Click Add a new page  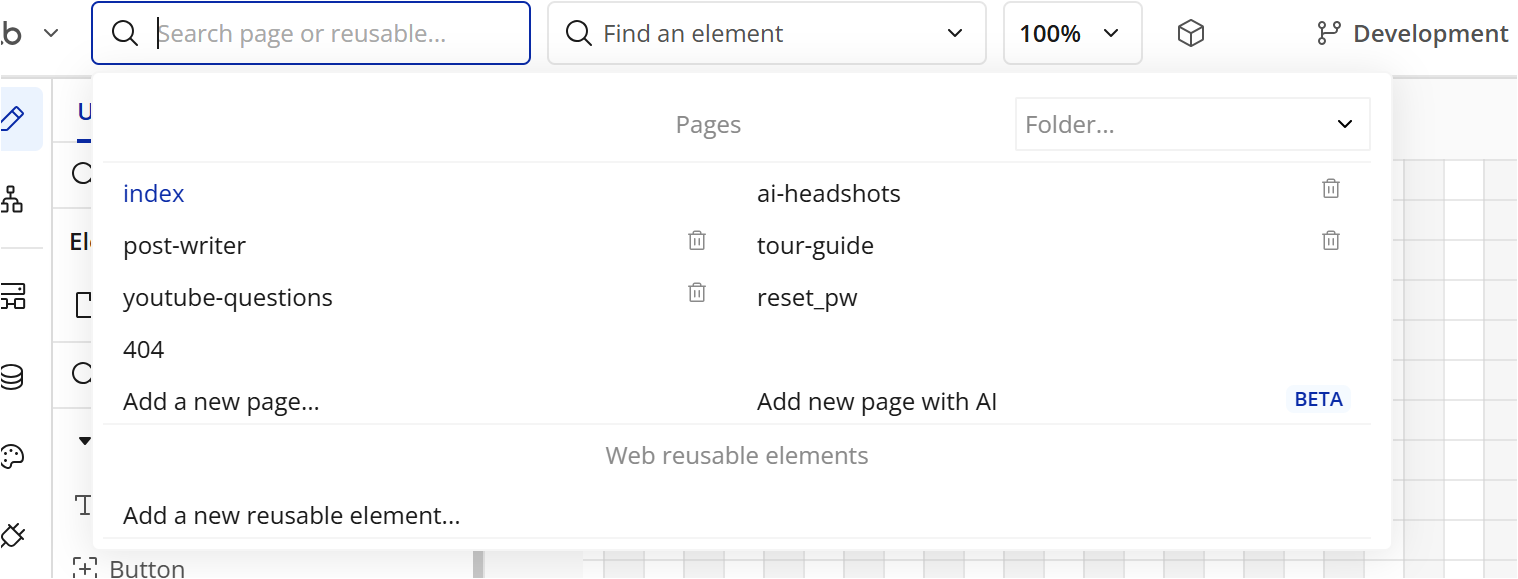(221, 402)
